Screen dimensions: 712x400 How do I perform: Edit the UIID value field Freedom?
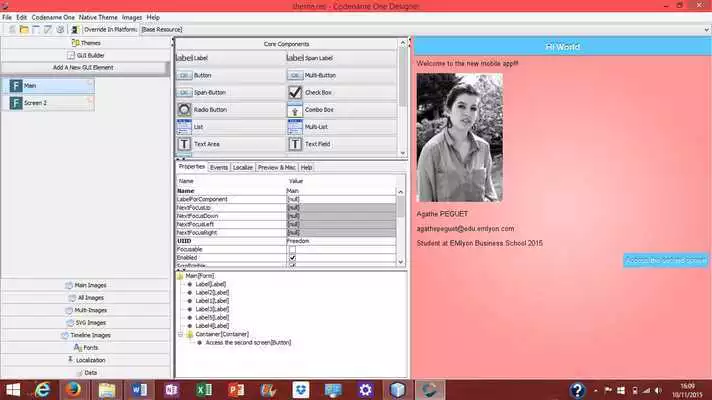click(340, 240)
